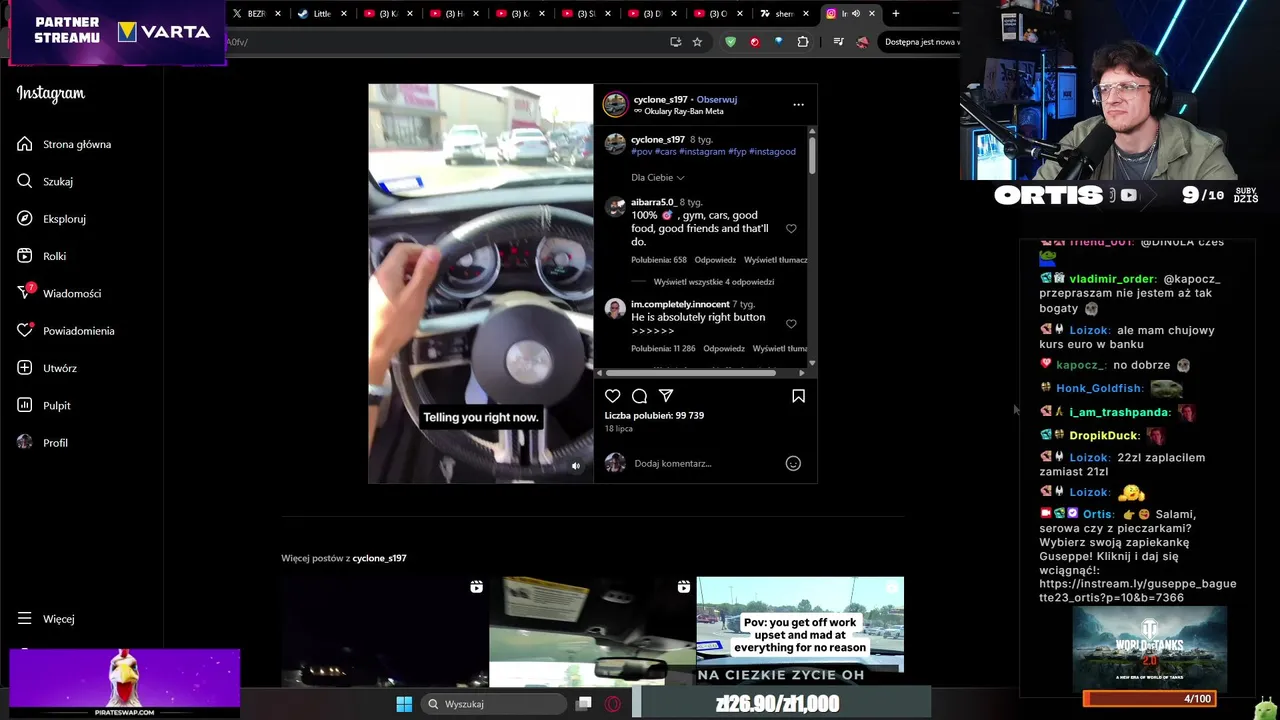Like aibarra5.0_ comment heart
Screen dimensions: 1280x720
pos(791,229)
